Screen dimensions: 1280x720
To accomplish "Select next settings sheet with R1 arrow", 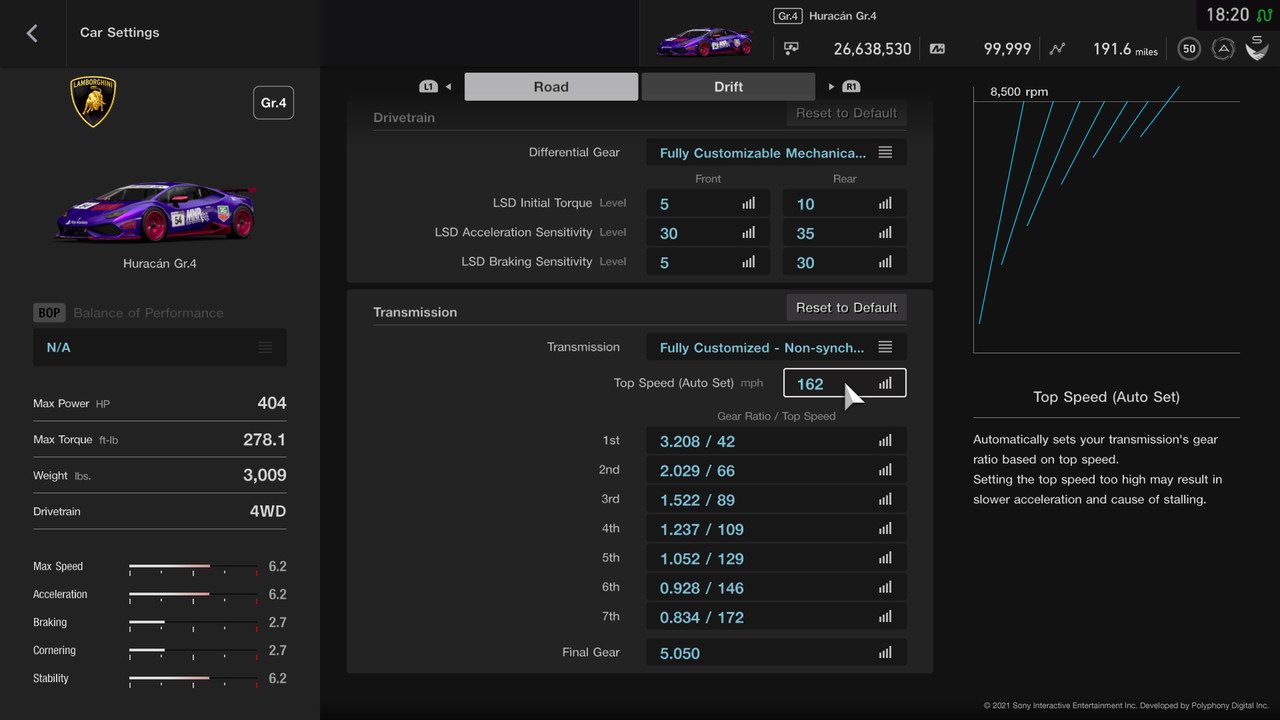I will [x=845, y=87].
